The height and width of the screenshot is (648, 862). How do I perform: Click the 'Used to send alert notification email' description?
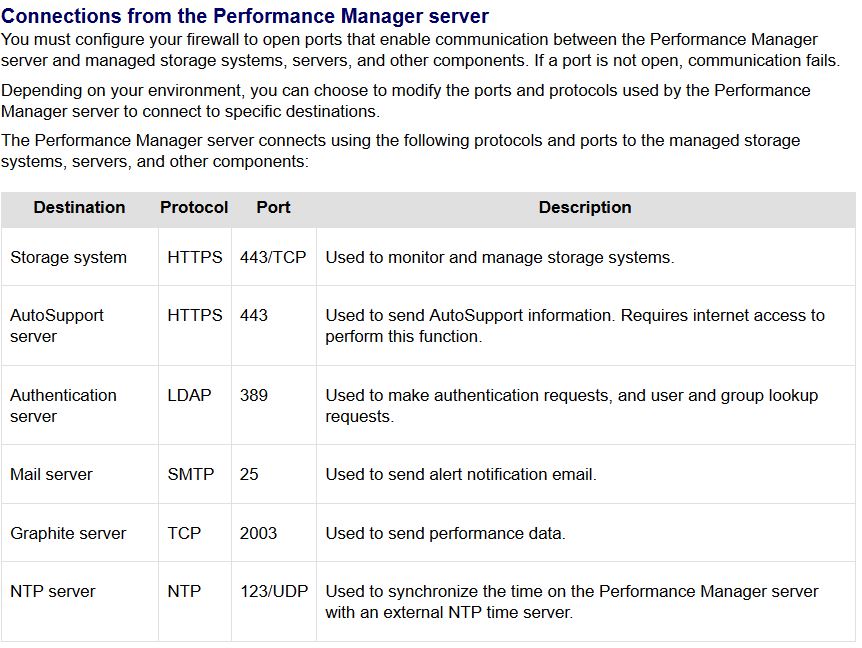coord(460,475)
